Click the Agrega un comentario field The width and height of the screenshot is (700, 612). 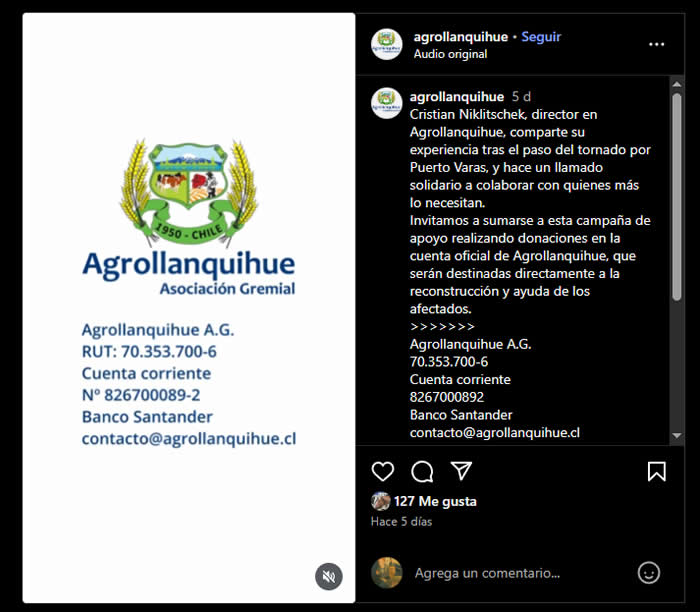pyautogui.click(x=522, y=573)
